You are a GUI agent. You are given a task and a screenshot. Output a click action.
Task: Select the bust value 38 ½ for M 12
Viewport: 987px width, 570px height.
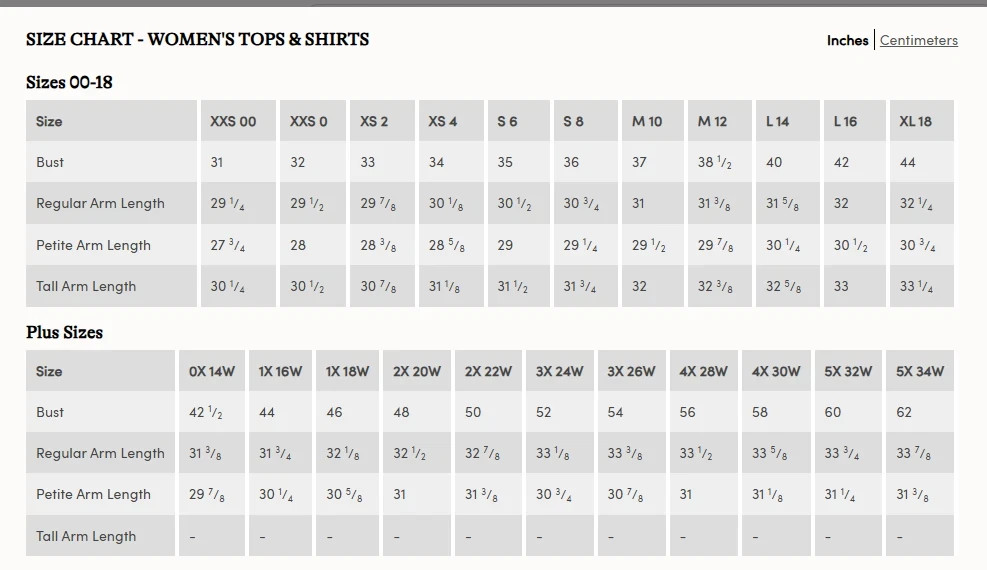pyautogui.click(x=714, y=162)
